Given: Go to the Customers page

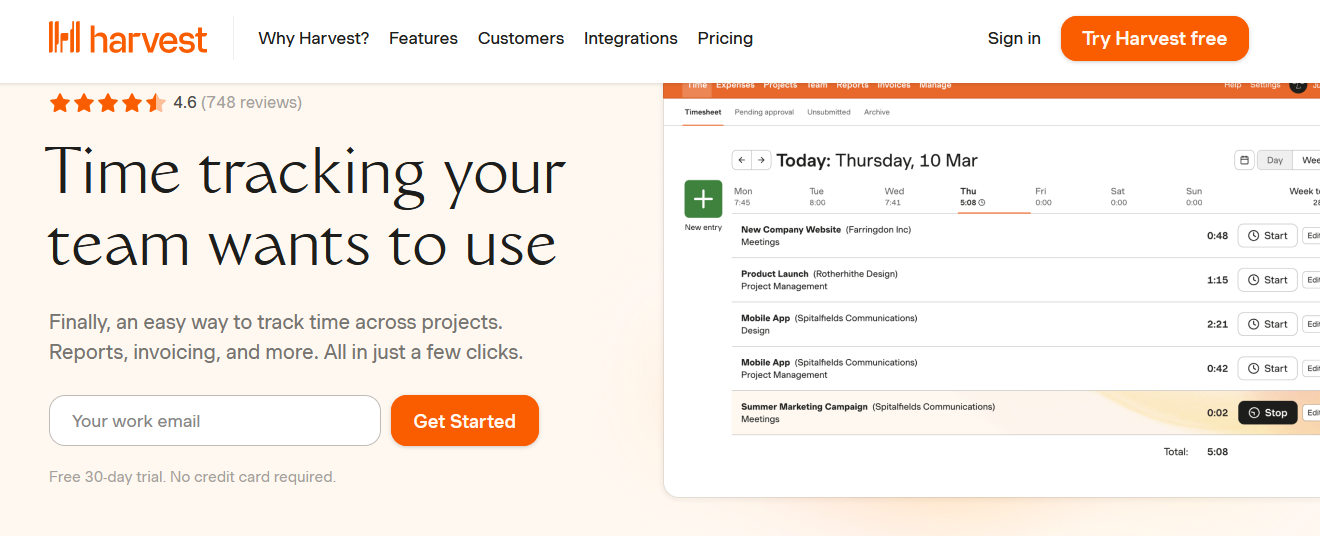Looking at the screenshot, I should pyautogui.click(x=521, y=38).
